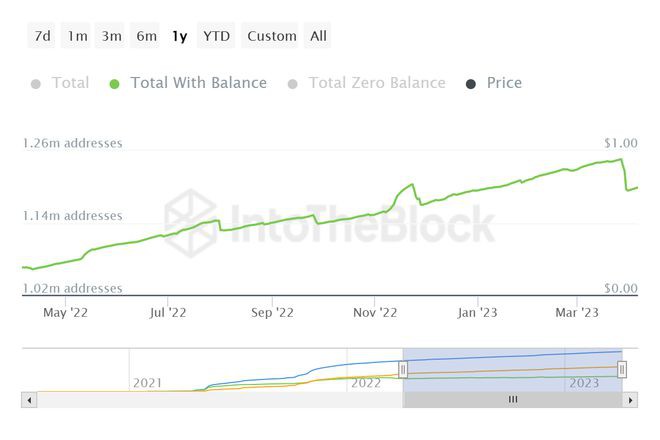The image size is (660, 440).
Task: Toggle the Total series legend
Action: point(70,83)
